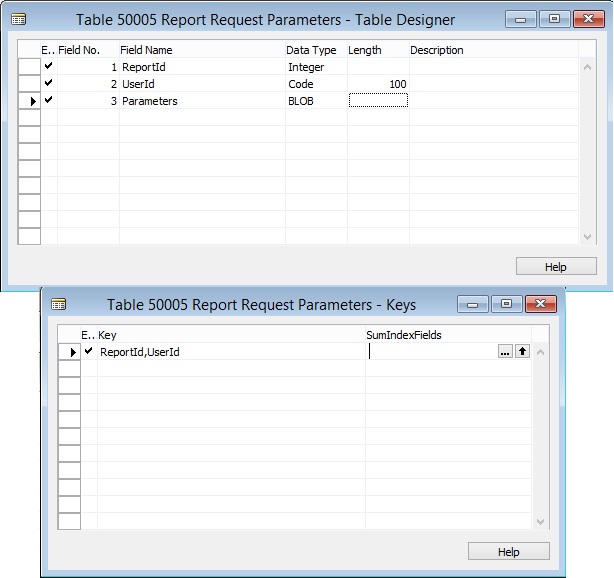The height and width of the screenshot is (578, 614).
Task: Select the row selector of ReportId row
Action: tap(29, 67)
